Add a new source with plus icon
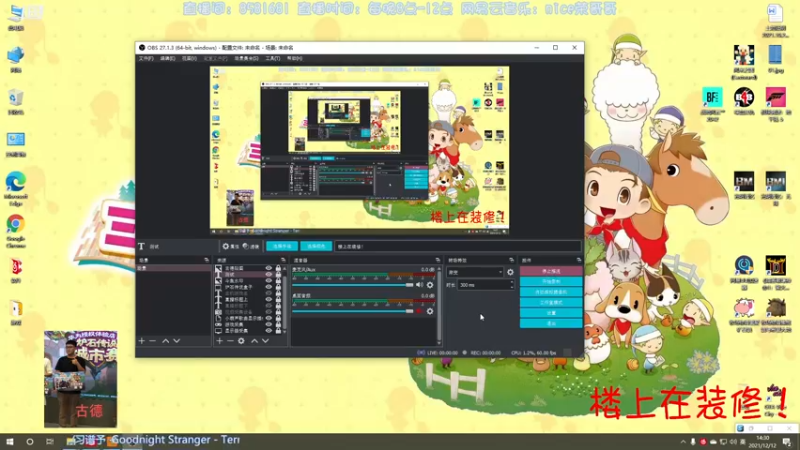 click(219, 341)
